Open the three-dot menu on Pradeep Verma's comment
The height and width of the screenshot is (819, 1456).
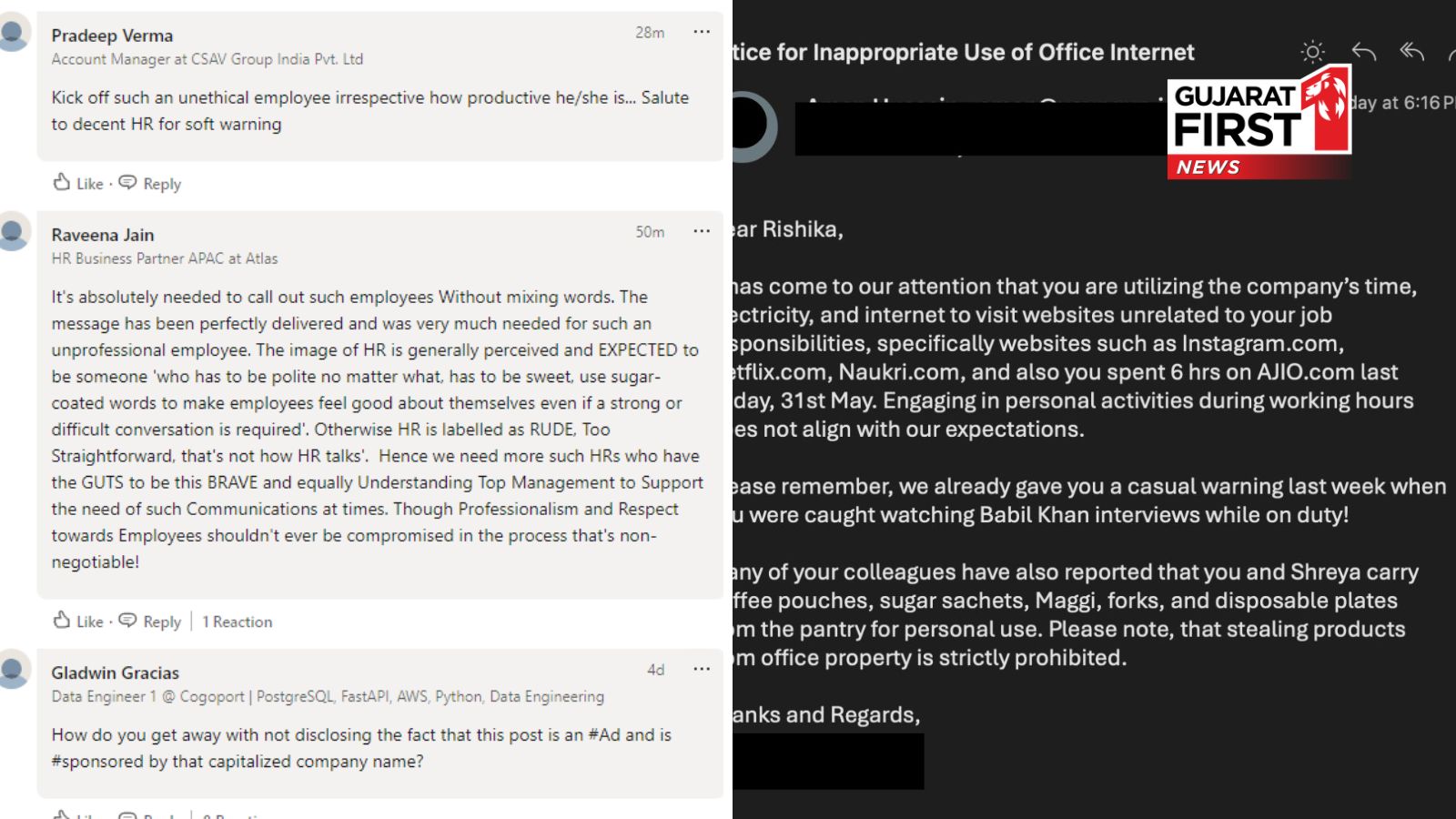point(702,31)
